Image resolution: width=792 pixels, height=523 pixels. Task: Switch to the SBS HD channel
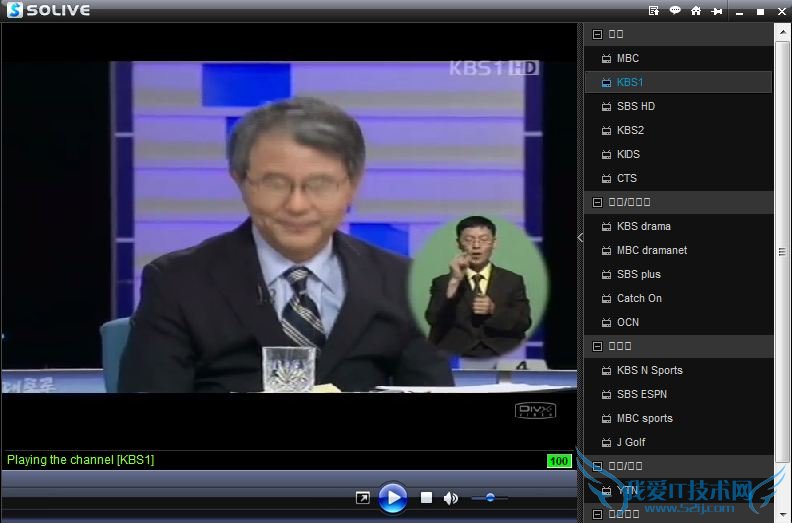tap(635, 106)
